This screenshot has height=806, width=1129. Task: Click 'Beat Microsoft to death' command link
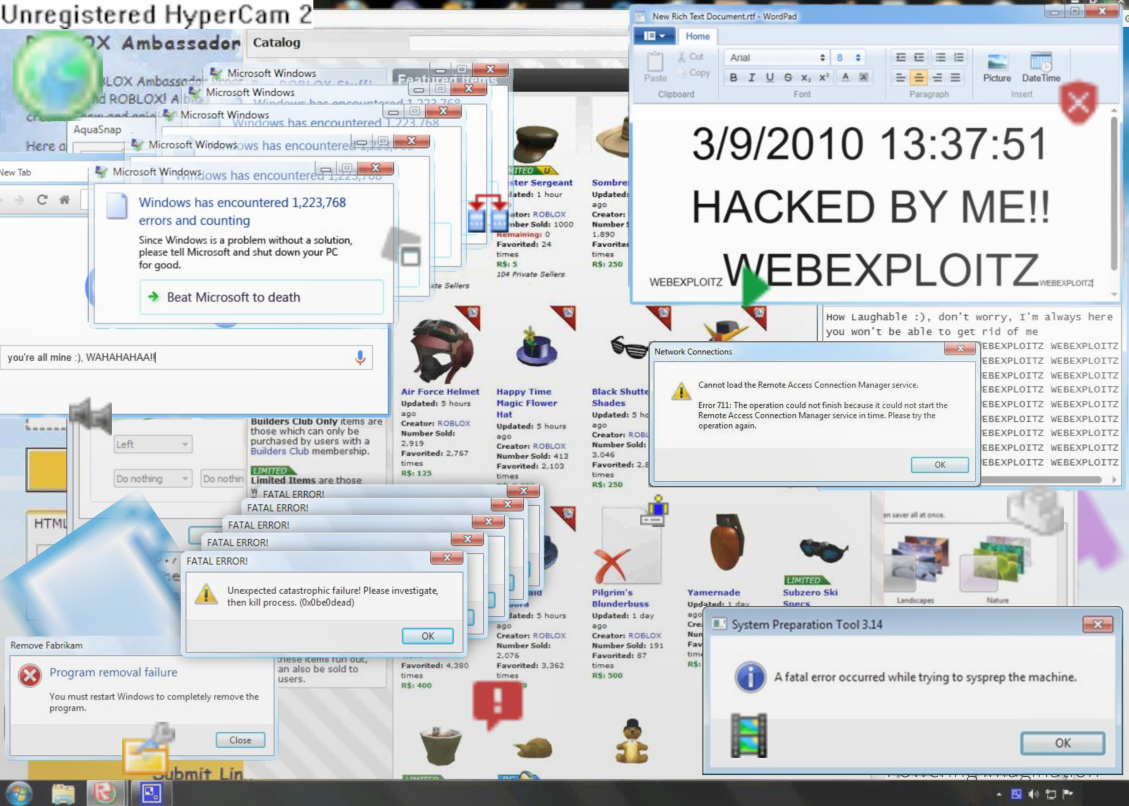[261, 297]
